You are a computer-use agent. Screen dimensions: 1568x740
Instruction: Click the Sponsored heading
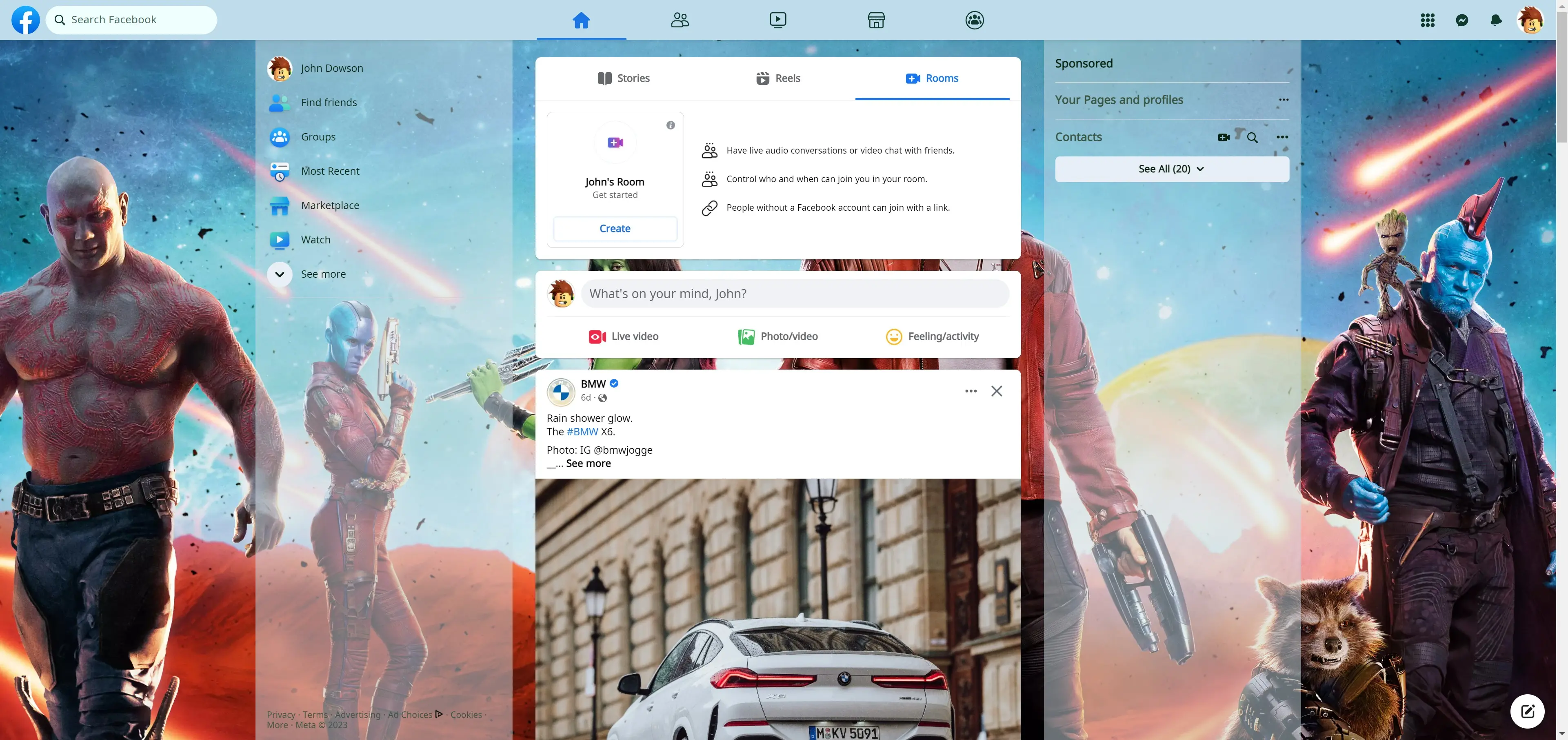coord(1084,63)
